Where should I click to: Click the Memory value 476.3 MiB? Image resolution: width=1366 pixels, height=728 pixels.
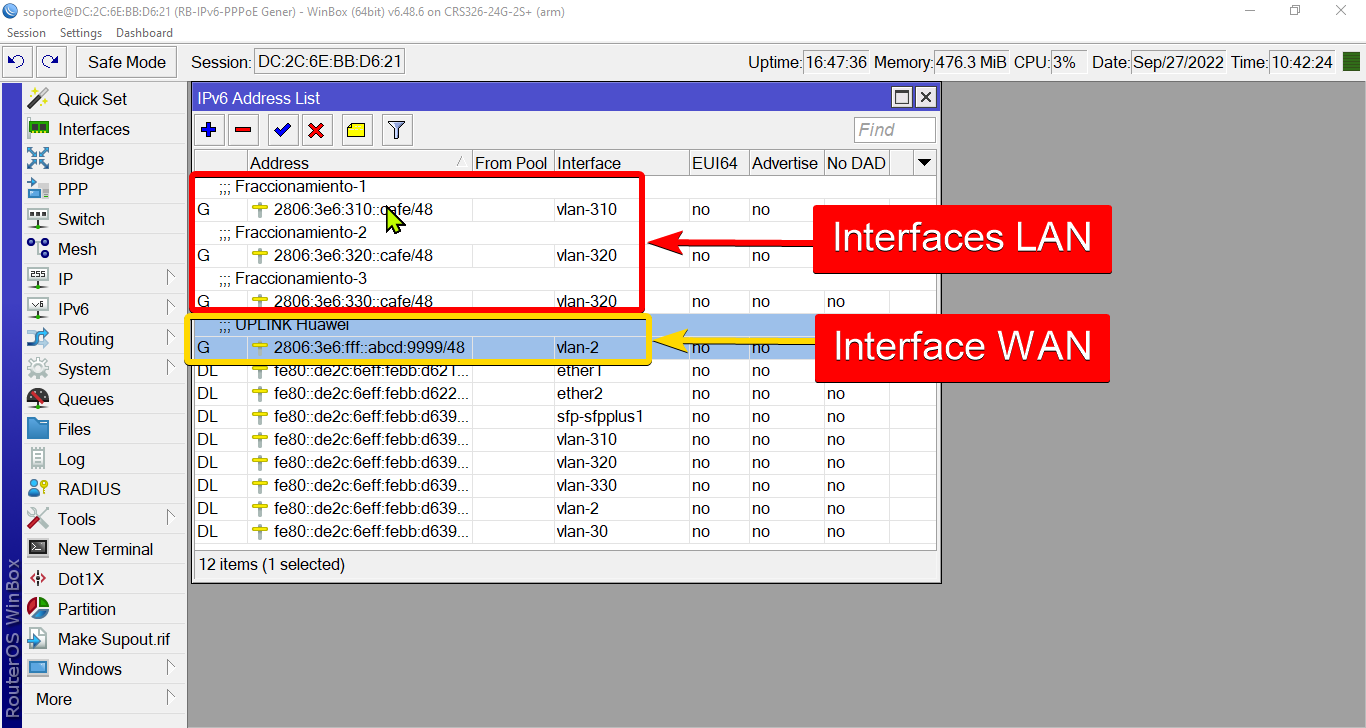point(972,62)
